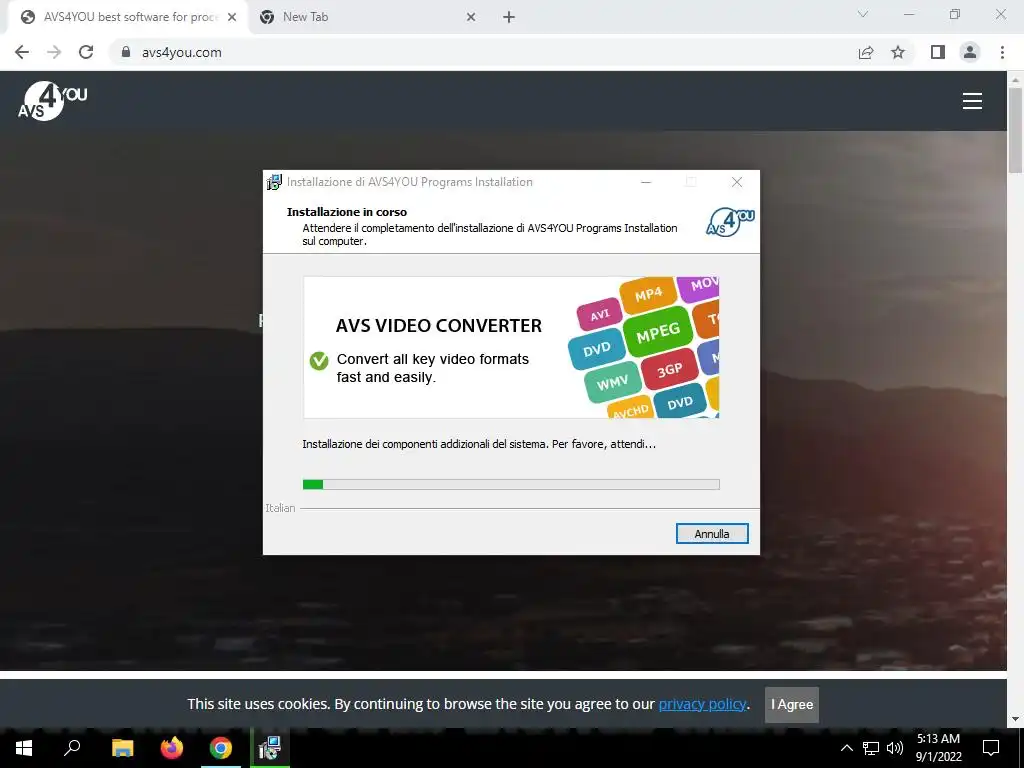Viewport: 1024px width, 768px height.
Task: Open the Windows notification center
Action: click(991, 748)
